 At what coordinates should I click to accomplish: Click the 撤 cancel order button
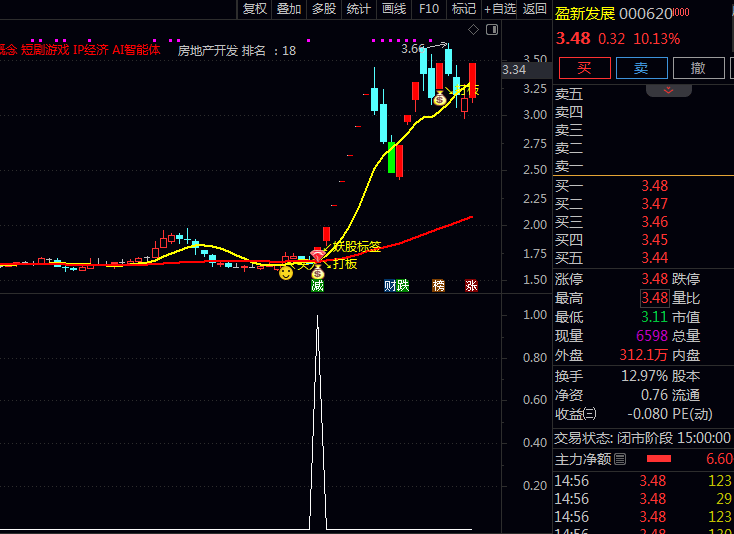pos(698,68)
